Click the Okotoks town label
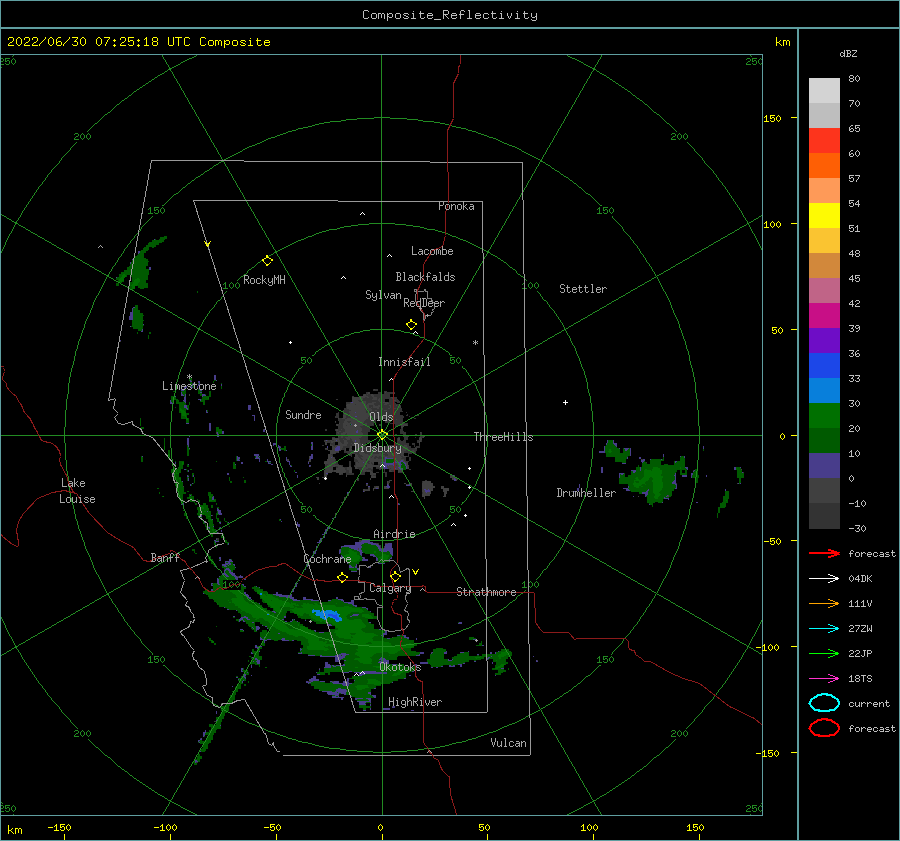The height and width of the screenshot is (841, 900). coord(400,667)
